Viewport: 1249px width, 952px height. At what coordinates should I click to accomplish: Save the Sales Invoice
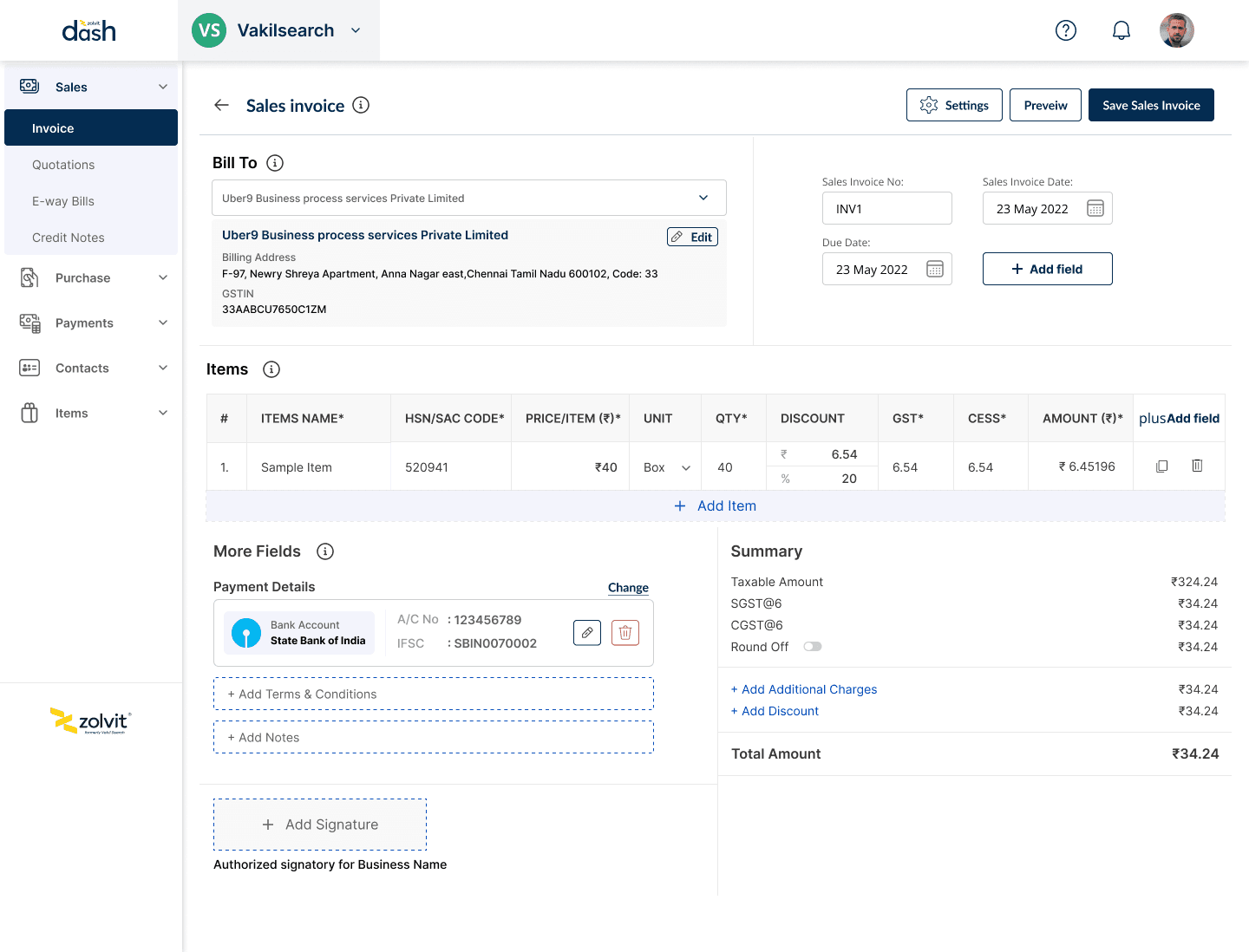(x=1151, y=105)
